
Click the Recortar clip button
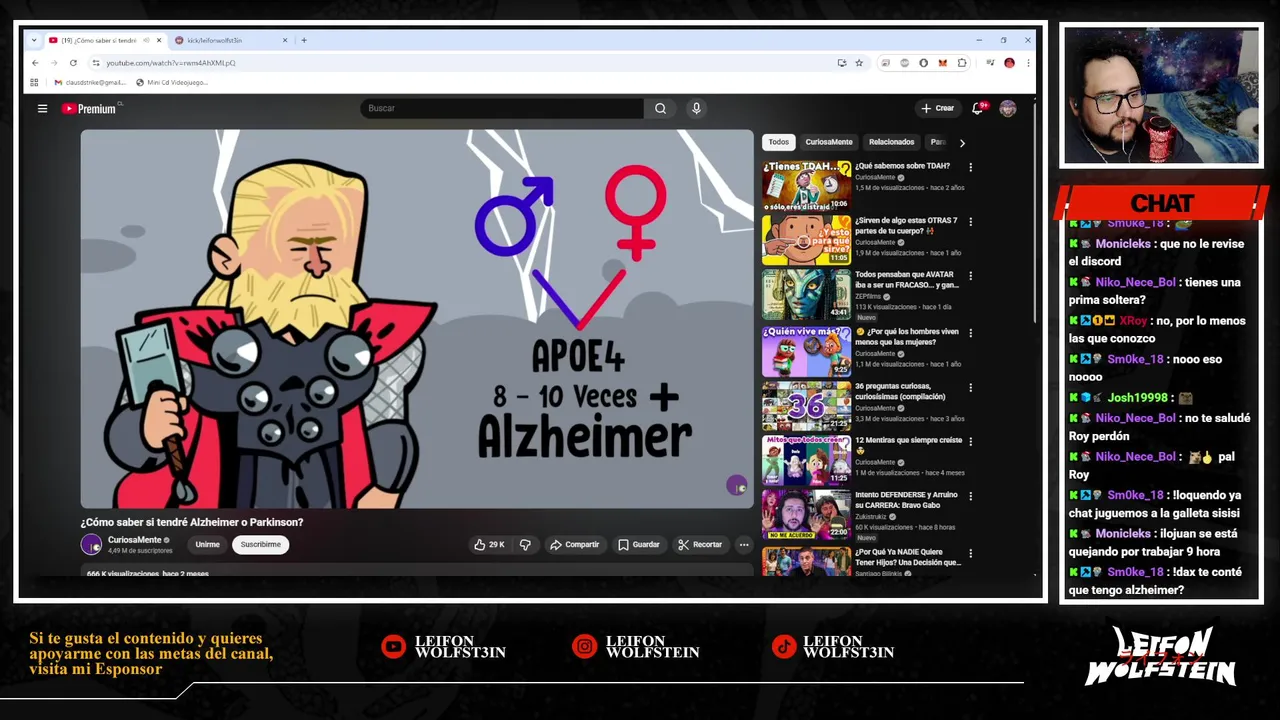(700, 544)
